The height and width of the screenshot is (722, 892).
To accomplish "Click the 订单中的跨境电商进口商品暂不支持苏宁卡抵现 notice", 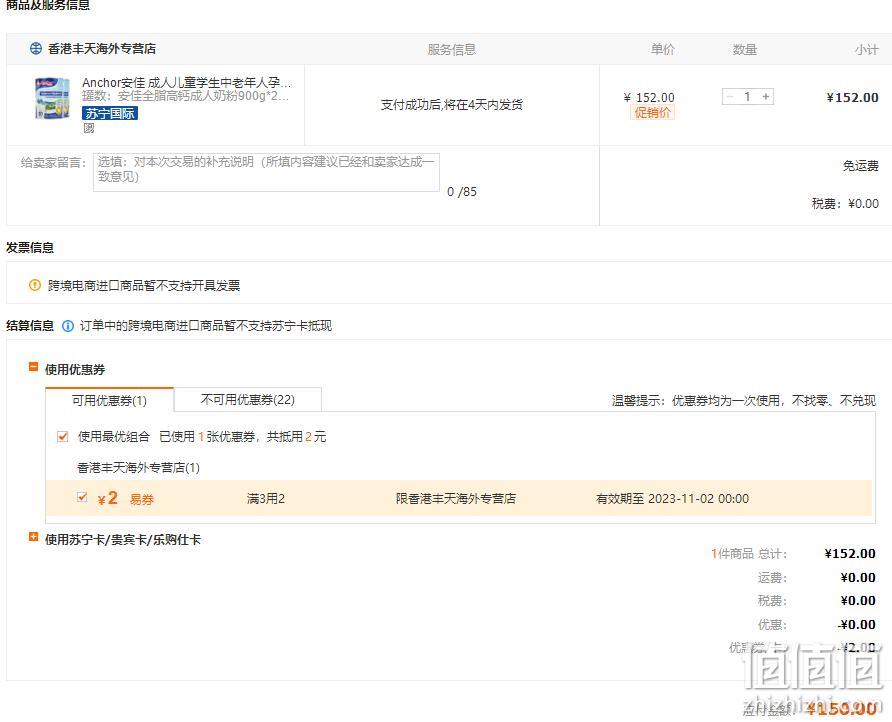I will tap(206, 326).
